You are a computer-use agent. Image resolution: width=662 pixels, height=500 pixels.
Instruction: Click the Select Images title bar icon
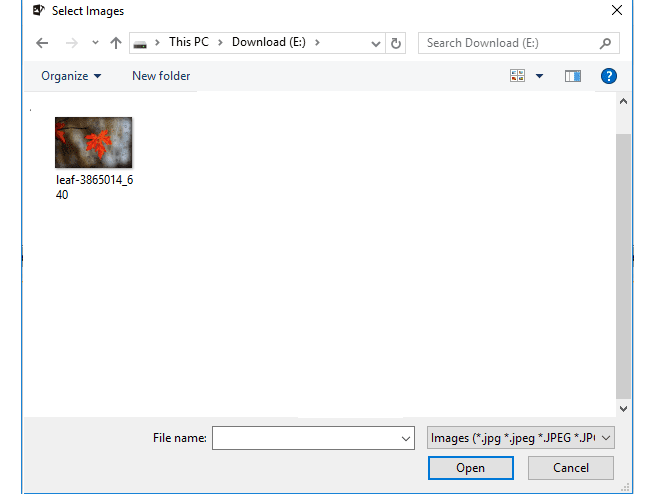click(x=38, y=10)
